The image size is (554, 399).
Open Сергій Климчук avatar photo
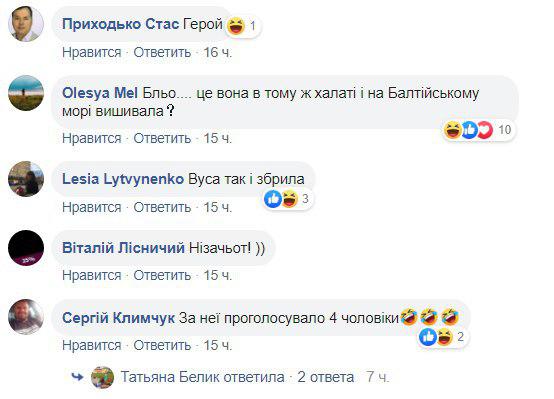tap(26, 317)
